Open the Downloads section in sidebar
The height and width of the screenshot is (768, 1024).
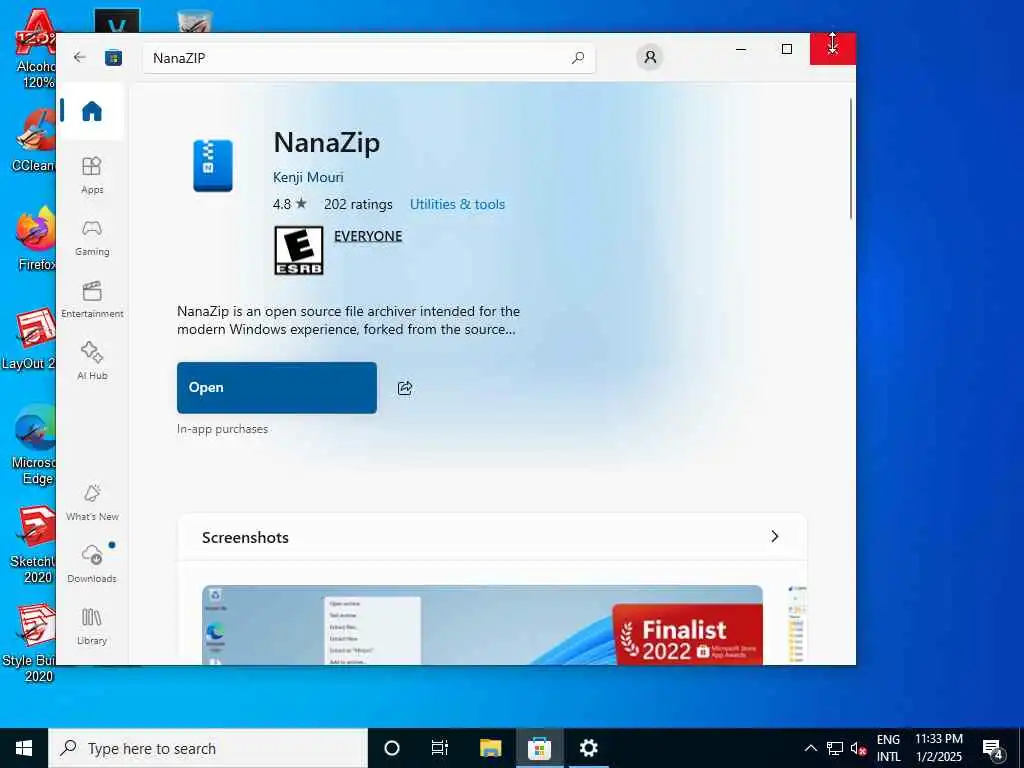pos(92,564)
